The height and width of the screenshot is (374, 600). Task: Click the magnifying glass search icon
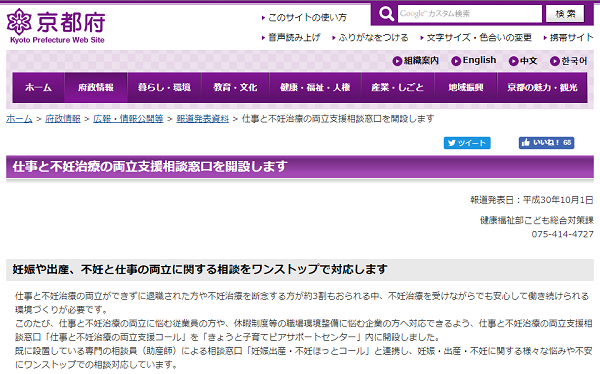click(x=386, y=14)
